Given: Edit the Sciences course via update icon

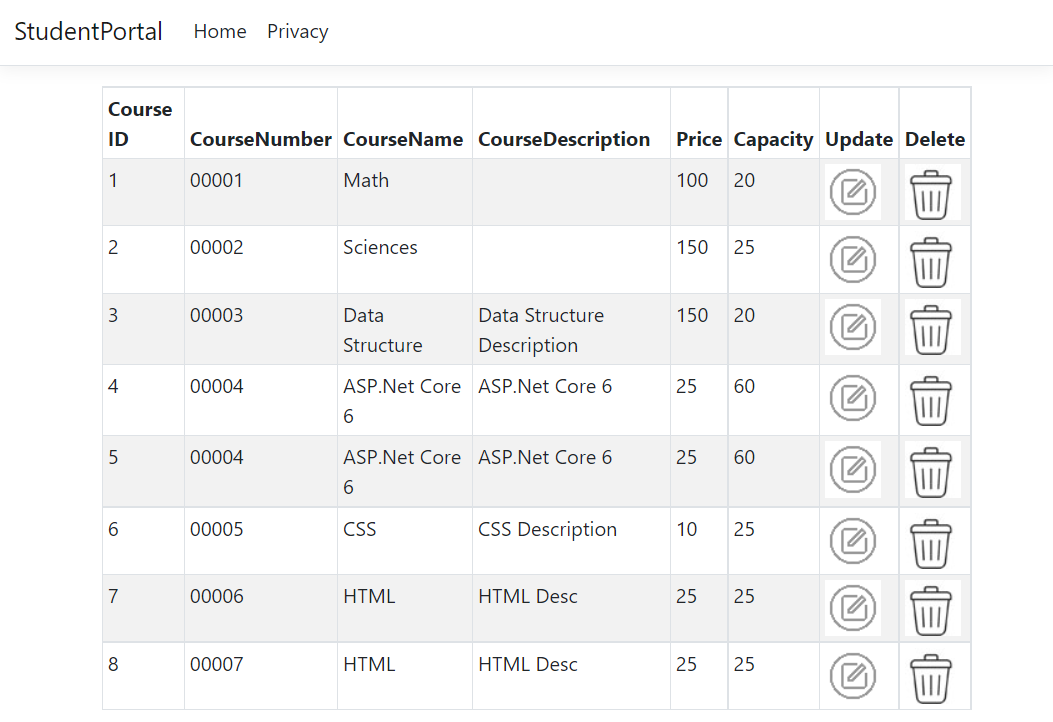Looking at the screenshot, I should click(x=853, y=259).
